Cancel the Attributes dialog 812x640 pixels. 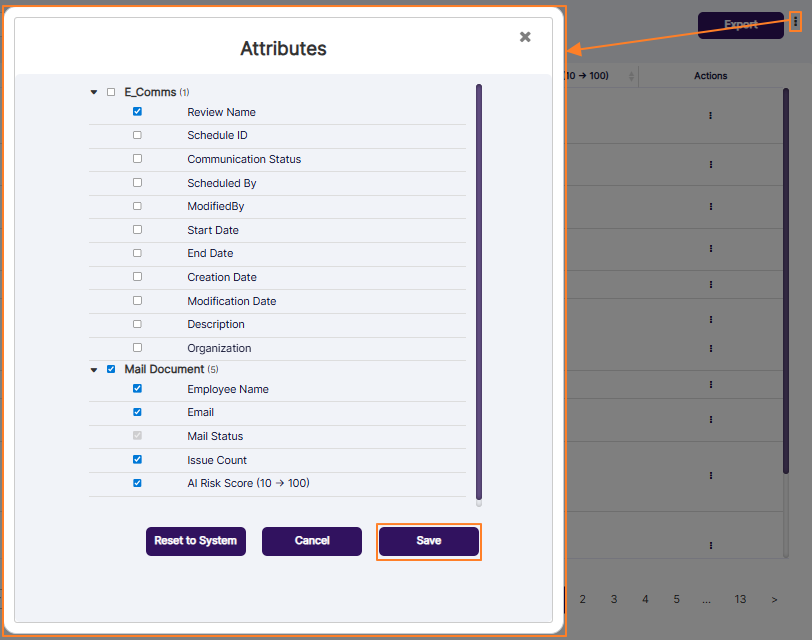pyautogui.click(x=311, y=540)
